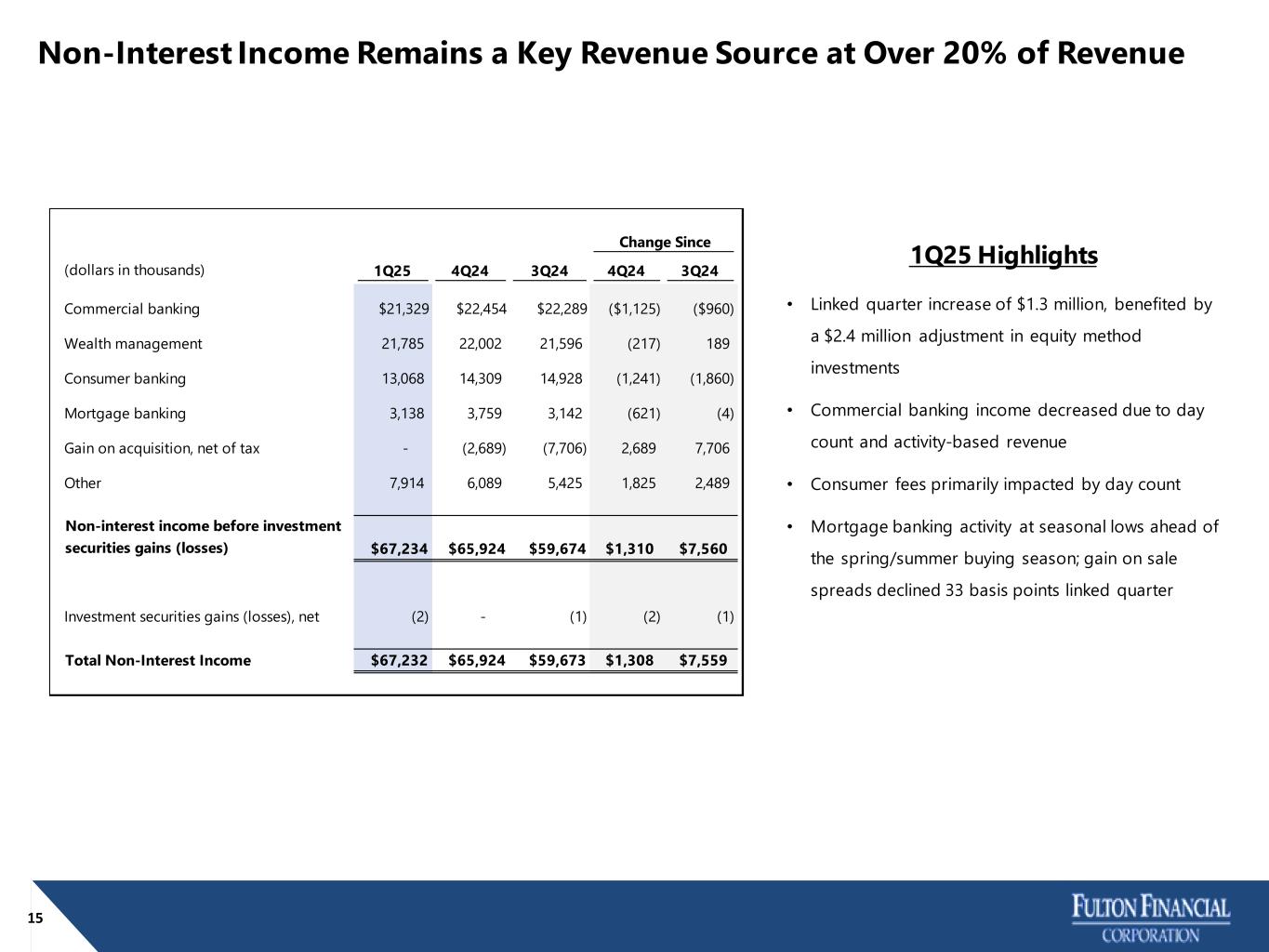
Task: Select the $67,232 total for 1Q25
Action: tap(399, 660)
